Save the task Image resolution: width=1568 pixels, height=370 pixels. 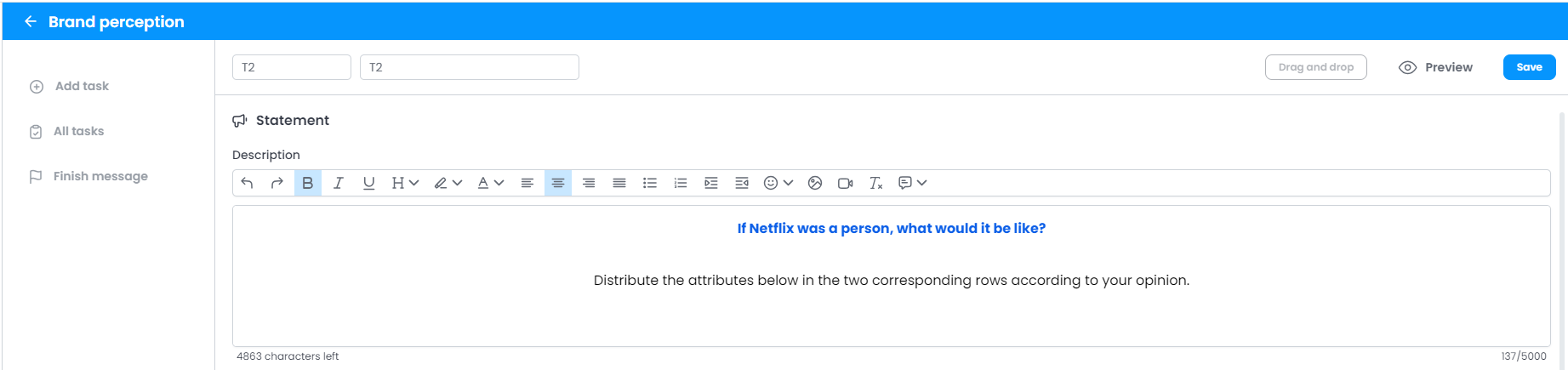click(1530, 67)
